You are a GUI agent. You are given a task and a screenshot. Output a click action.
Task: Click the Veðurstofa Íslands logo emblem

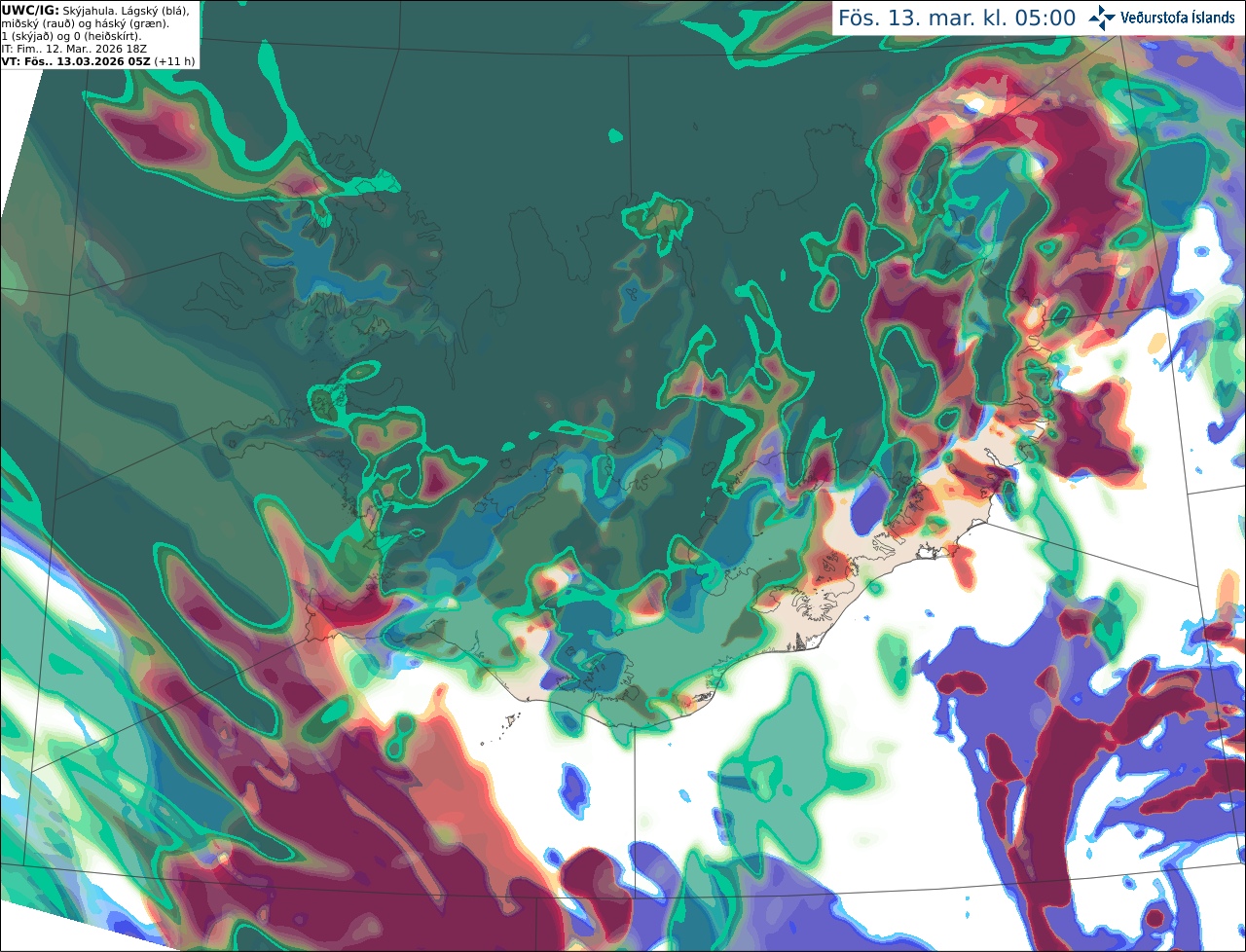point(1102,18)
